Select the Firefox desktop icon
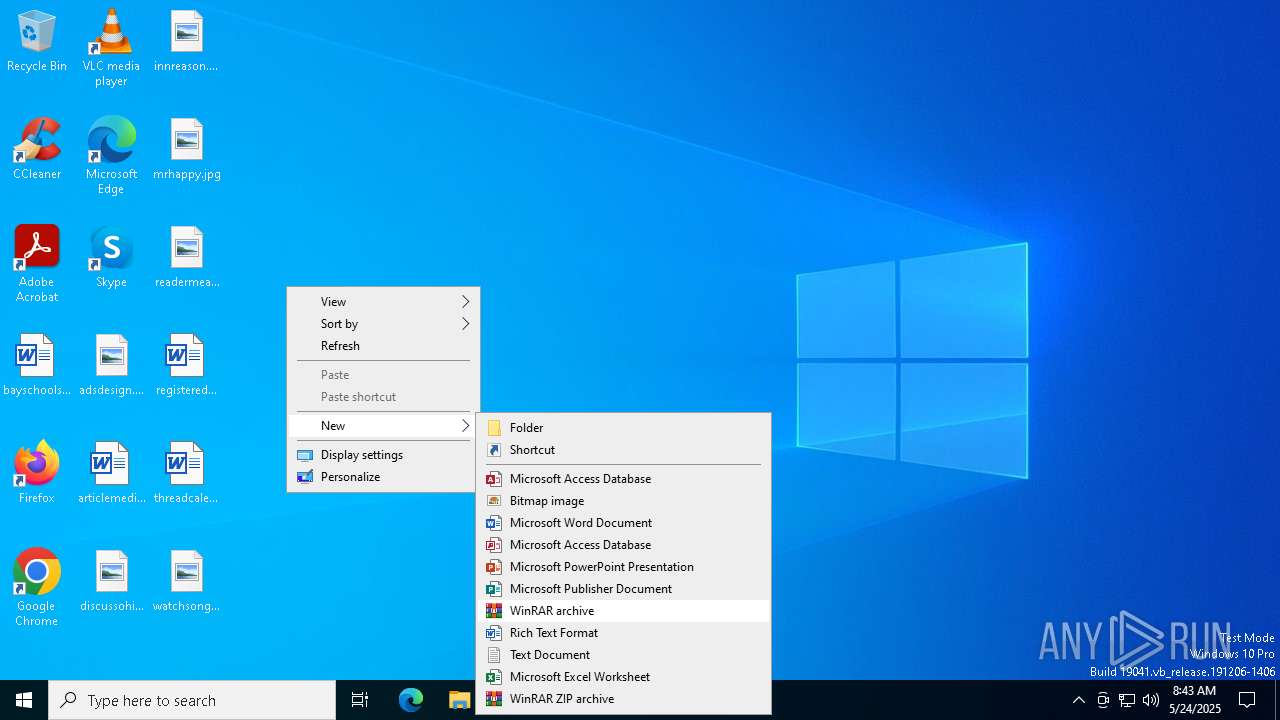 (37, 472)
